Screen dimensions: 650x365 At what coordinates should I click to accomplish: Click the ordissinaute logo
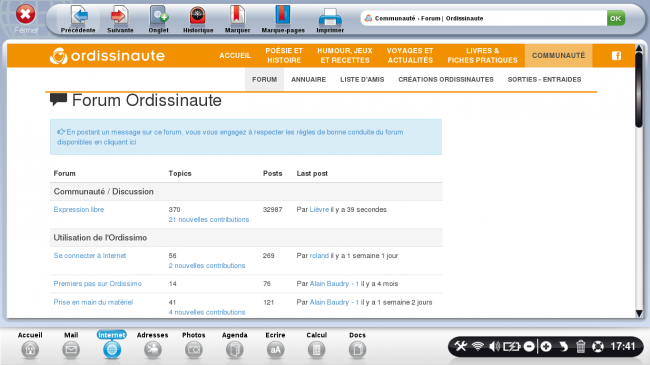(107, 56)
